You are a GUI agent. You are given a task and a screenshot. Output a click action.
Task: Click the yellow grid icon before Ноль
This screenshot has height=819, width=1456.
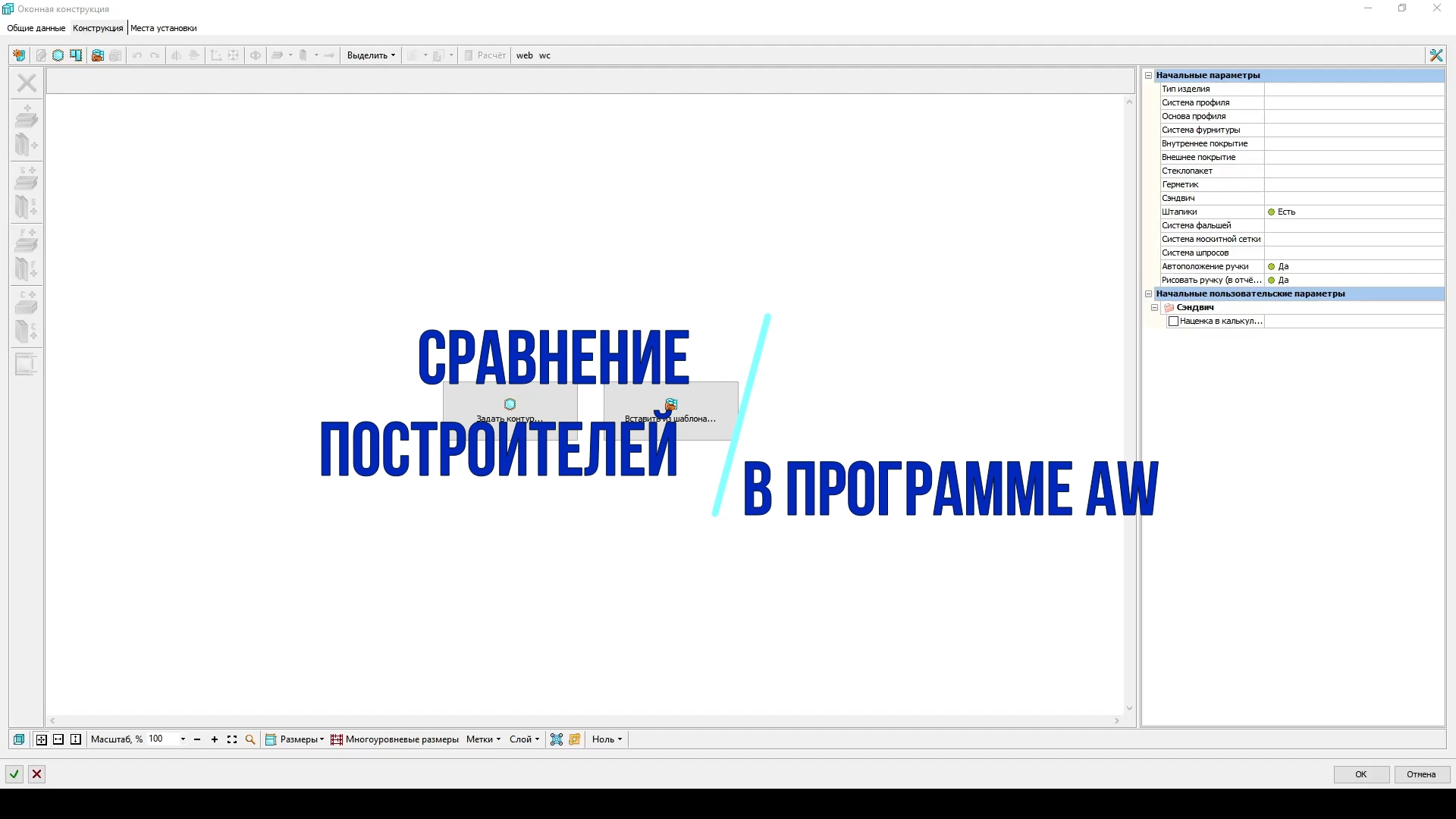coord(575,739)
